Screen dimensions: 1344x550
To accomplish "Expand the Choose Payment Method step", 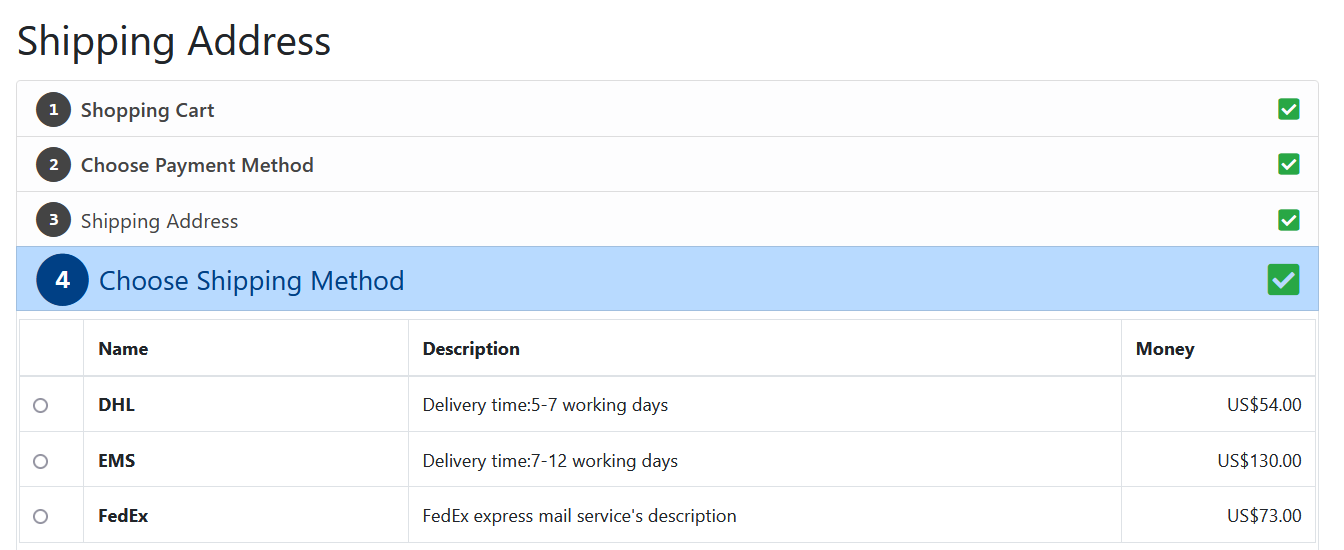I will pos(667,165).
